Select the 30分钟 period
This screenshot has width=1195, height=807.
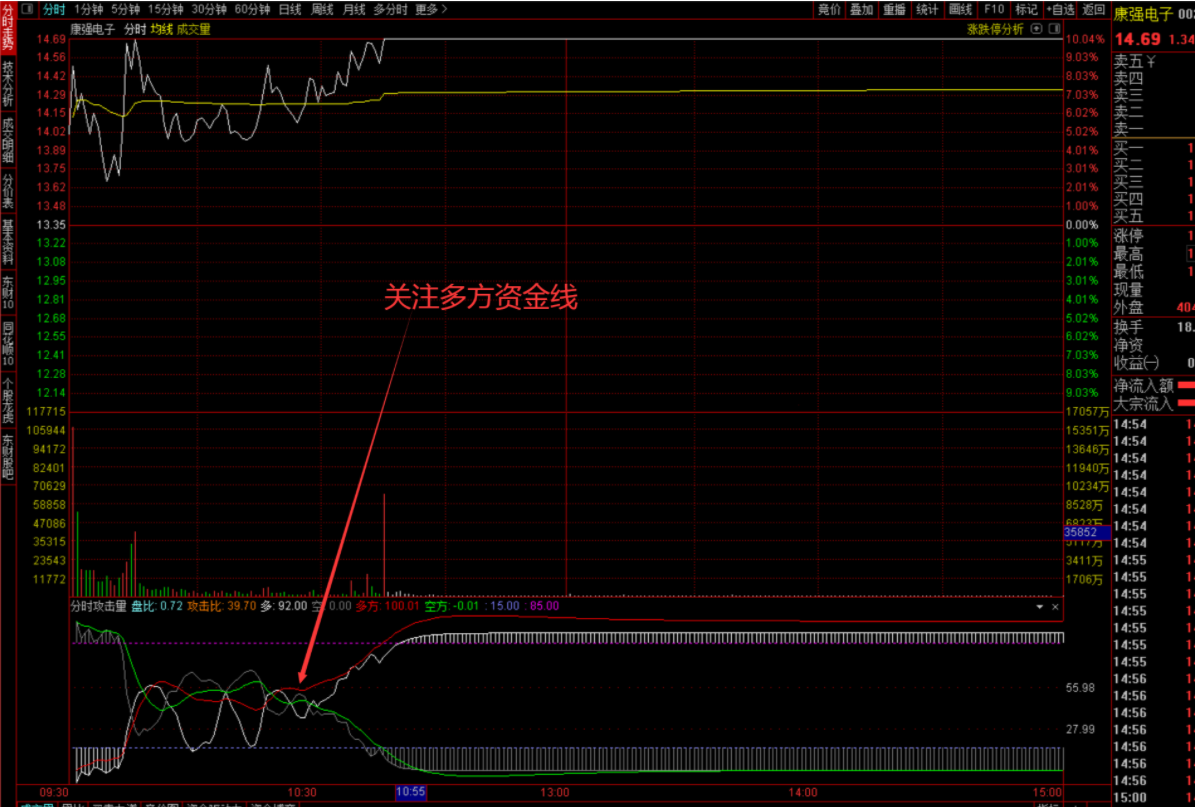209,9
